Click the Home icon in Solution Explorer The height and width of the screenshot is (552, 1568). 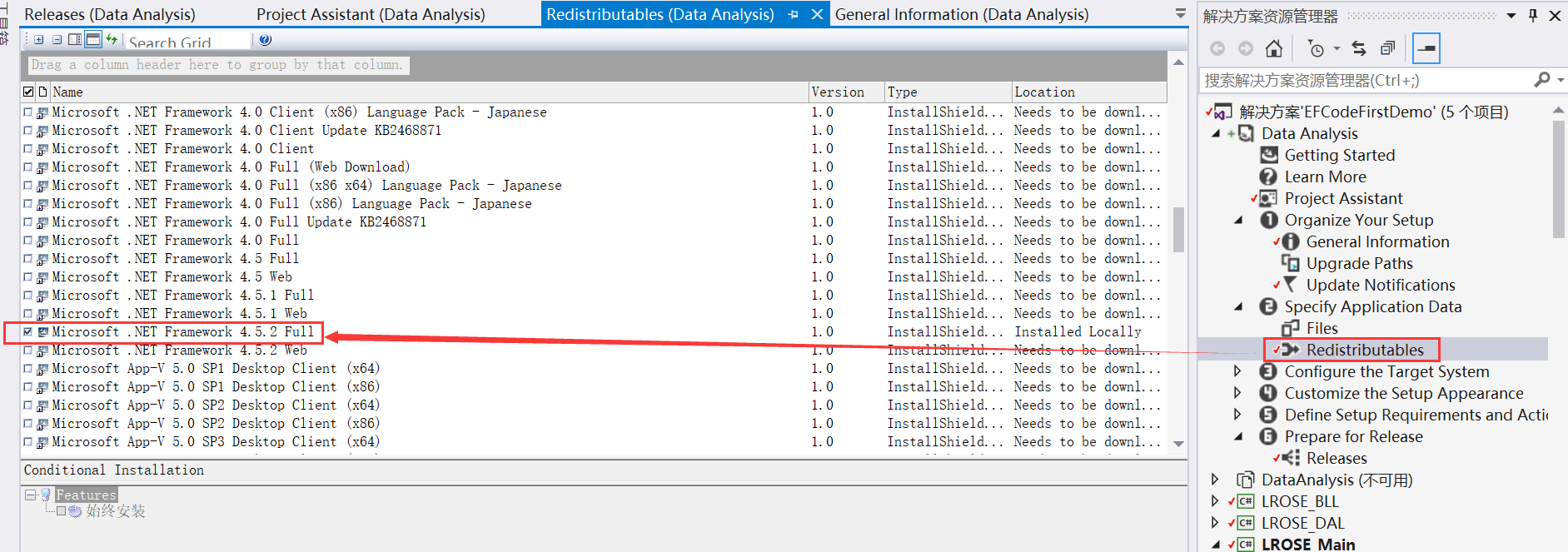tap(1273, 48)
